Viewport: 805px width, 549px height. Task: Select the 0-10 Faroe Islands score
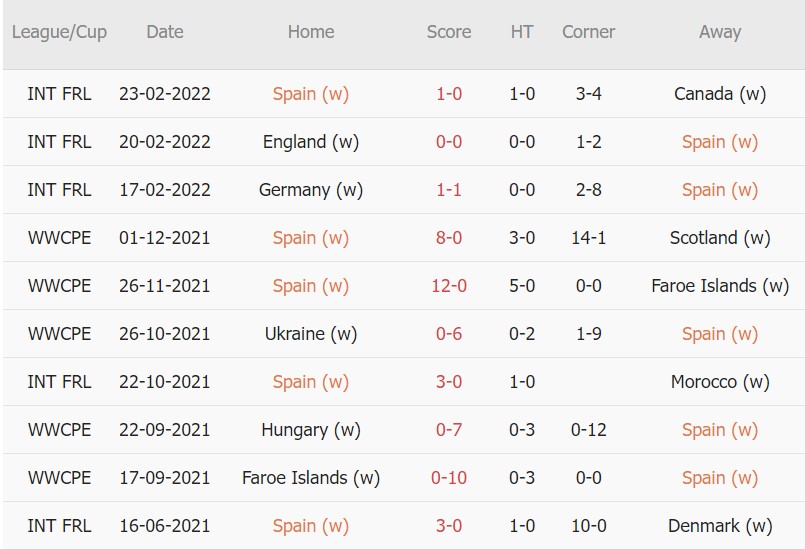tap(448, 478)
